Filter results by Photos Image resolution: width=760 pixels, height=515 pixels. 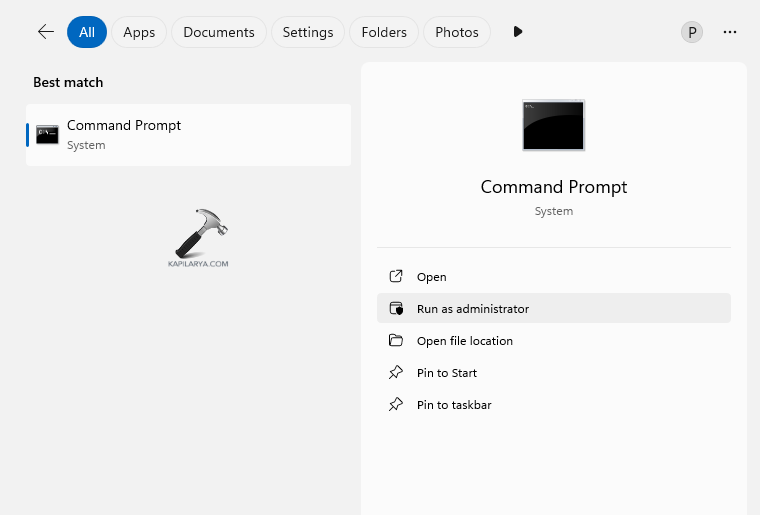(457, 32)
